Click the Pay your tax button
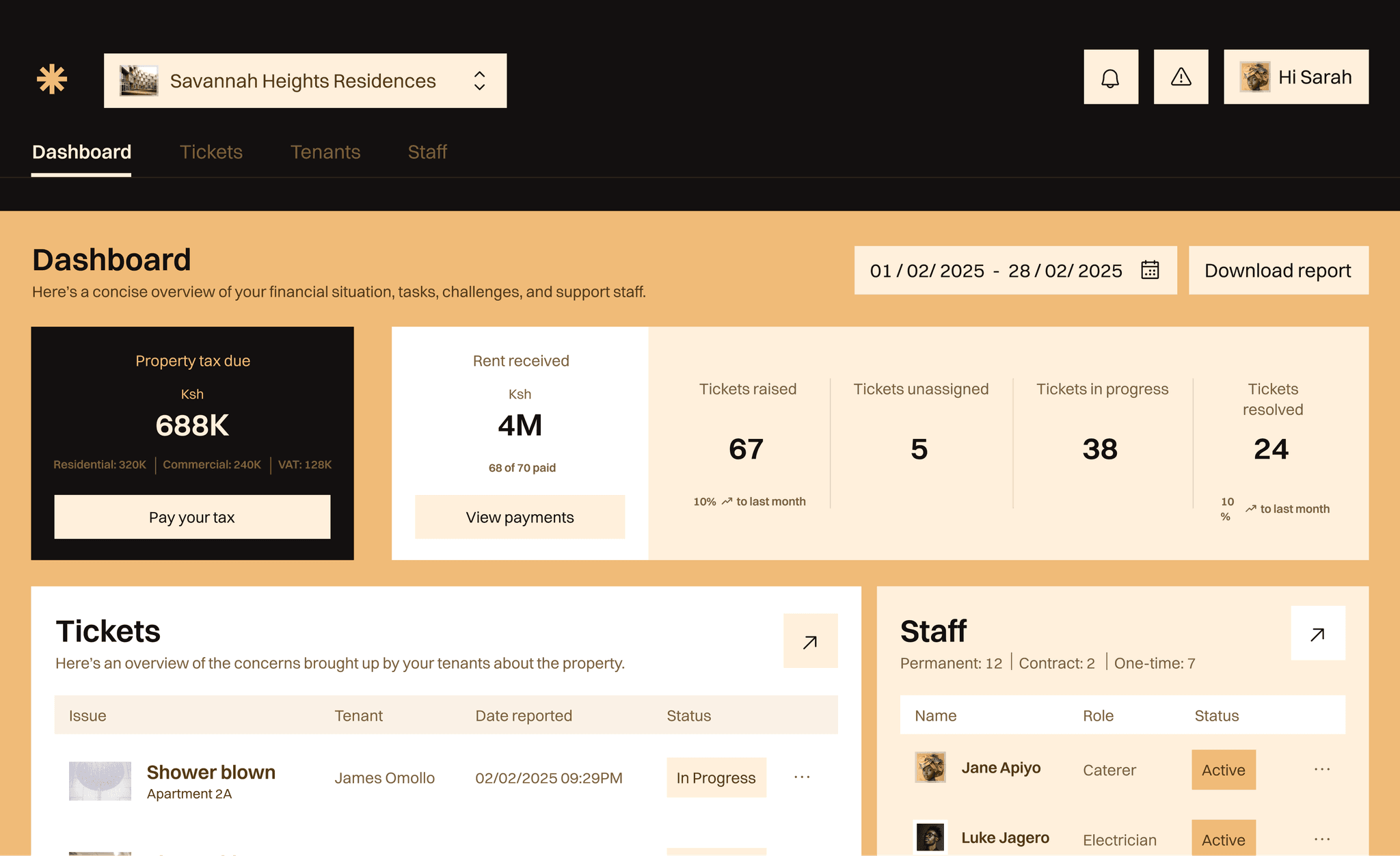1400x856 pixels. [x=192, y=518]
